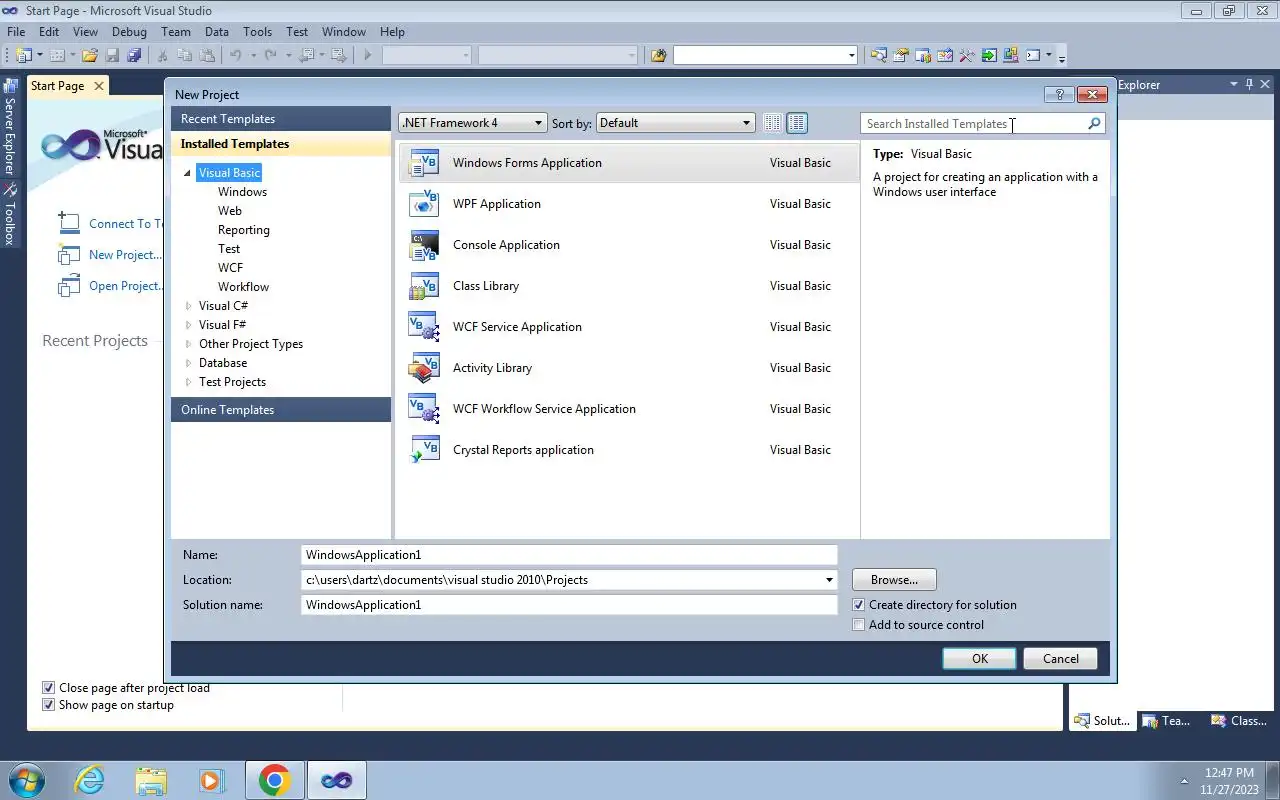
Task: Switch to the Recent Templates section
Action: (x=281, y=119)
